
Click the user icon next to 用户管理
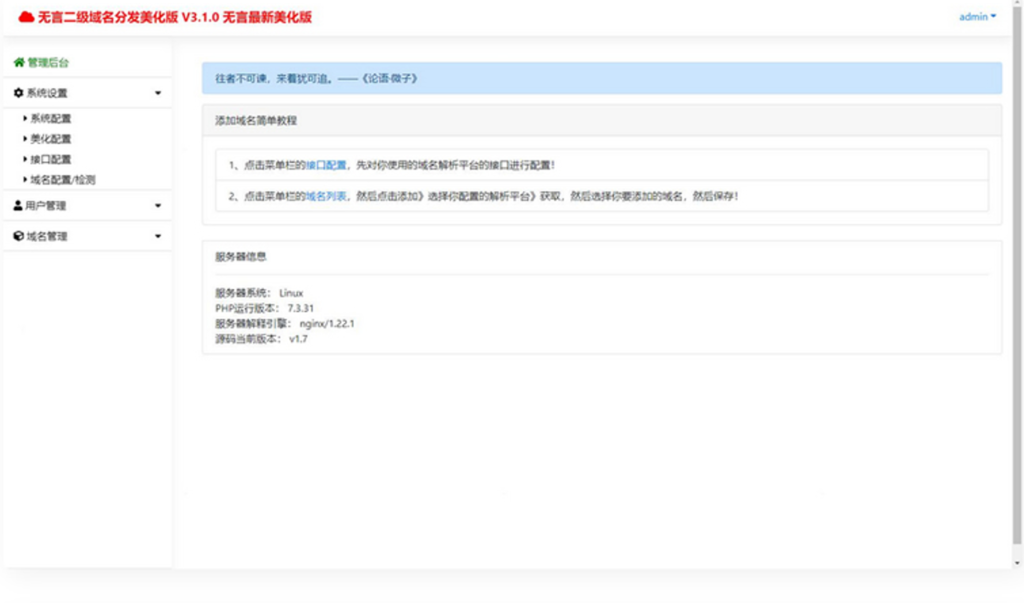[x=16, y=206]
